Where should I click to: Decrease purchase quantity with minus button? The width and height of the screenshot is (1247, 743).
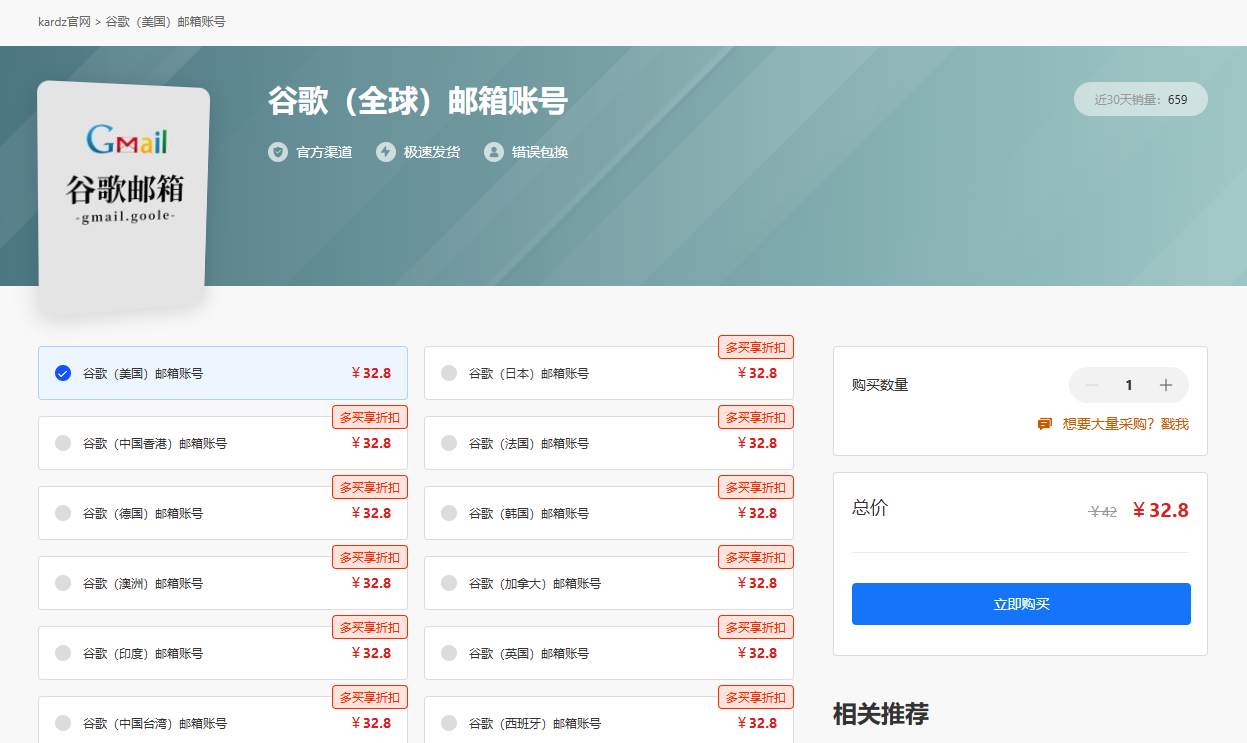coord(1092,385)
